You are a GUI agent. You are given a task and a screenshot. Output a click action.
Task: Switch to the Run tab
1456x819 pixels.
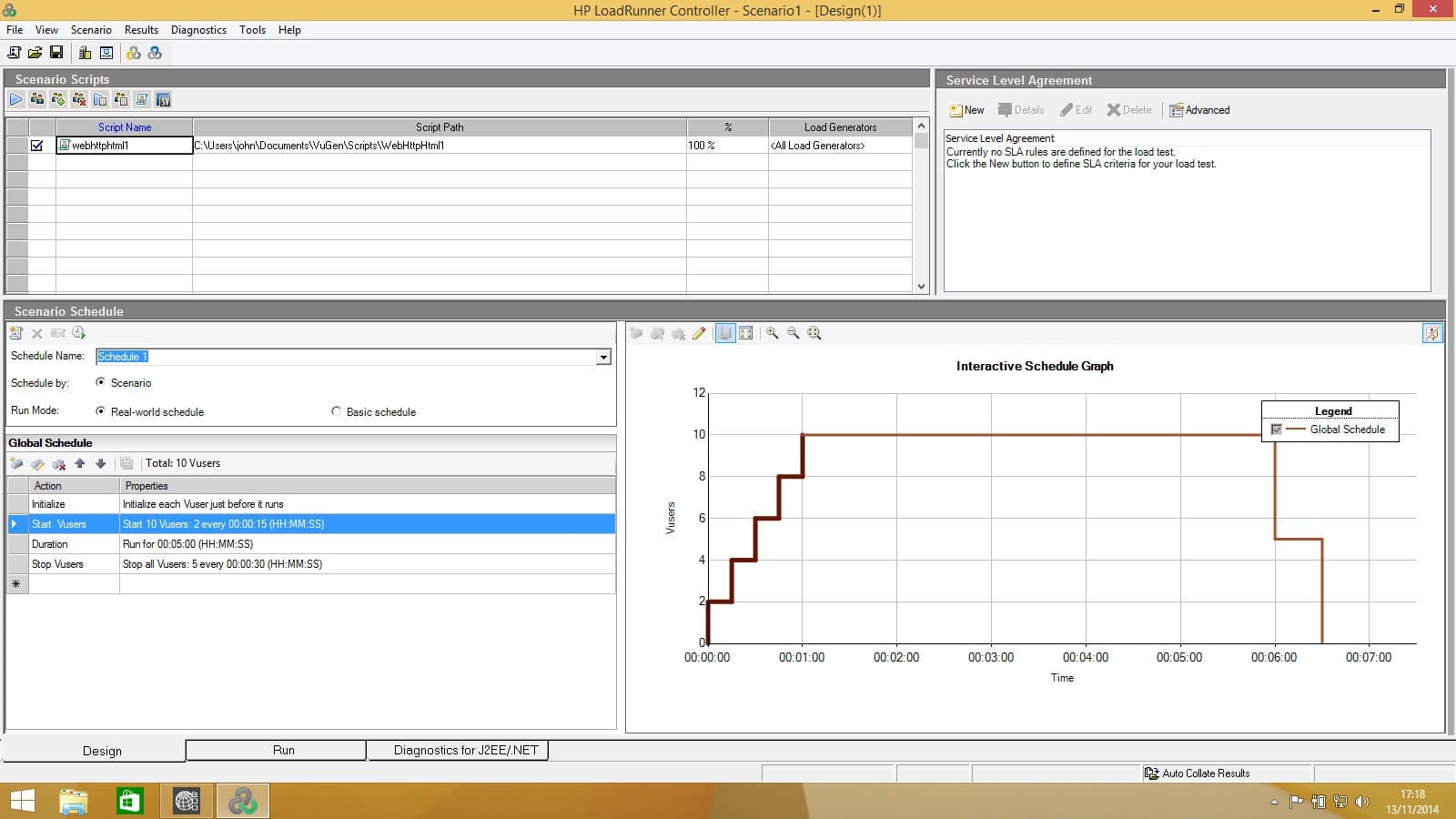(276, 750)
